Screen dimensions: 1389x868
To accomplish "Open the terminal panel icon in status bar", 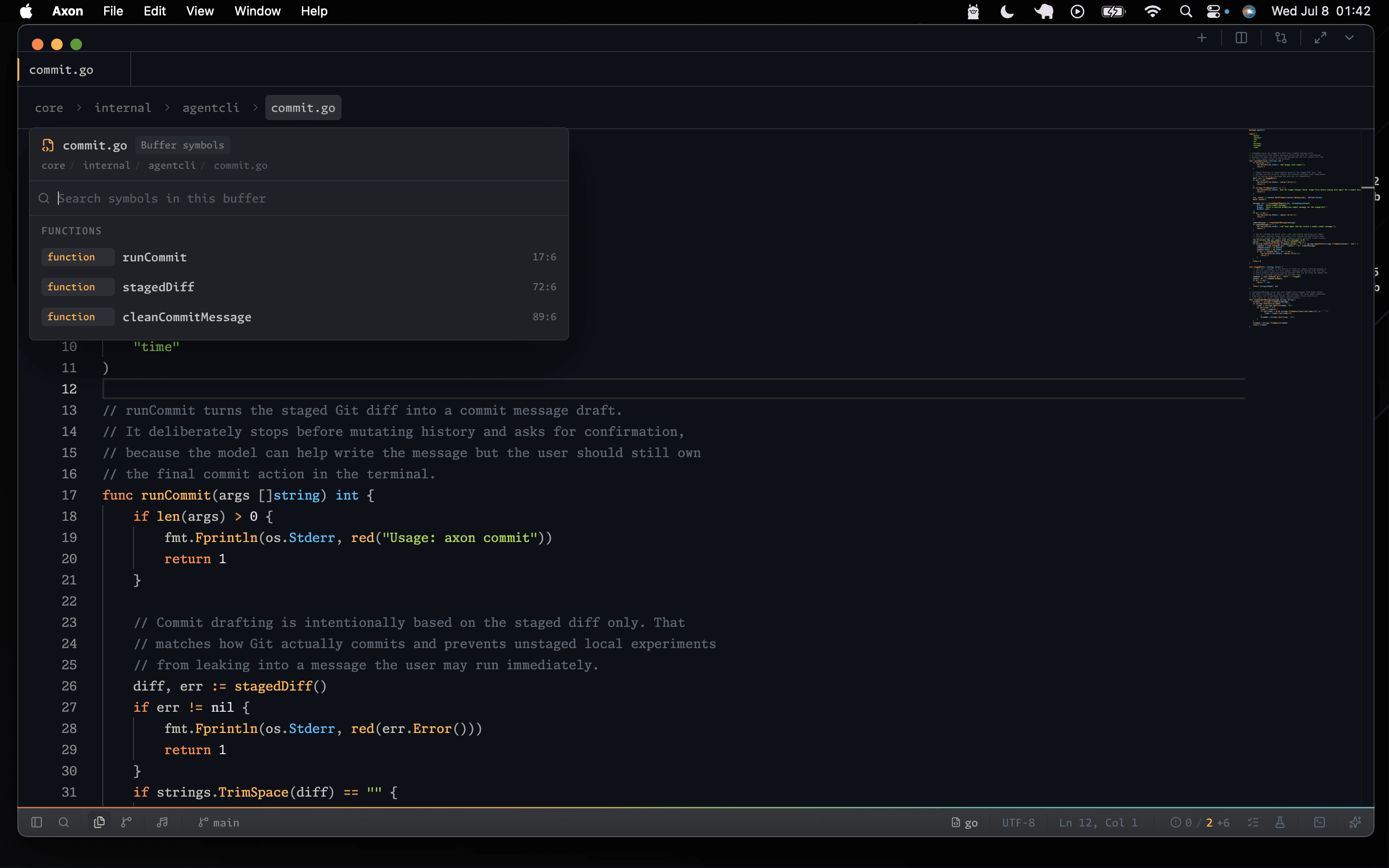I will (x=1320, y=822).
